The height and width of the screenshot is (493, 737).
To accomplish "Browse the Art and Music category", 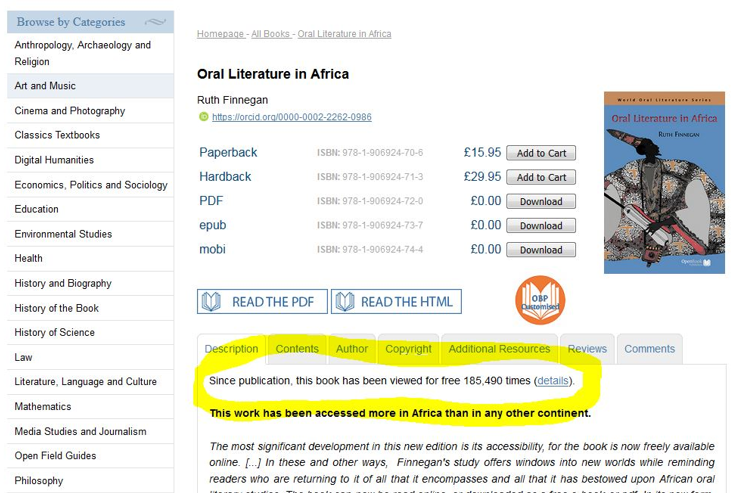I will pyautogui.click(x=90, y=86).
